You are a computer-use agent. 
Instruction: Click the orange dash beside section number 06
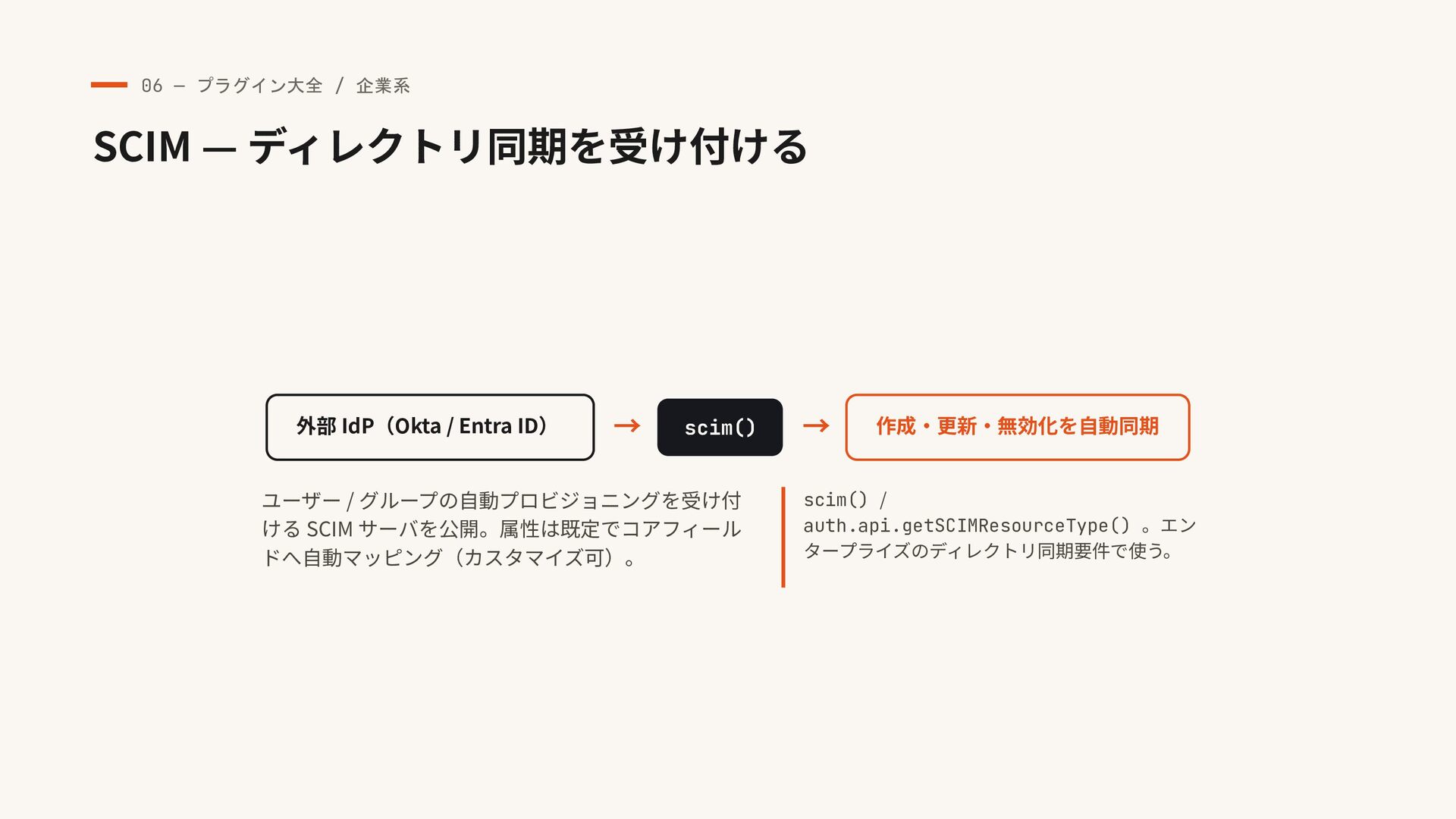coord(108,85)
